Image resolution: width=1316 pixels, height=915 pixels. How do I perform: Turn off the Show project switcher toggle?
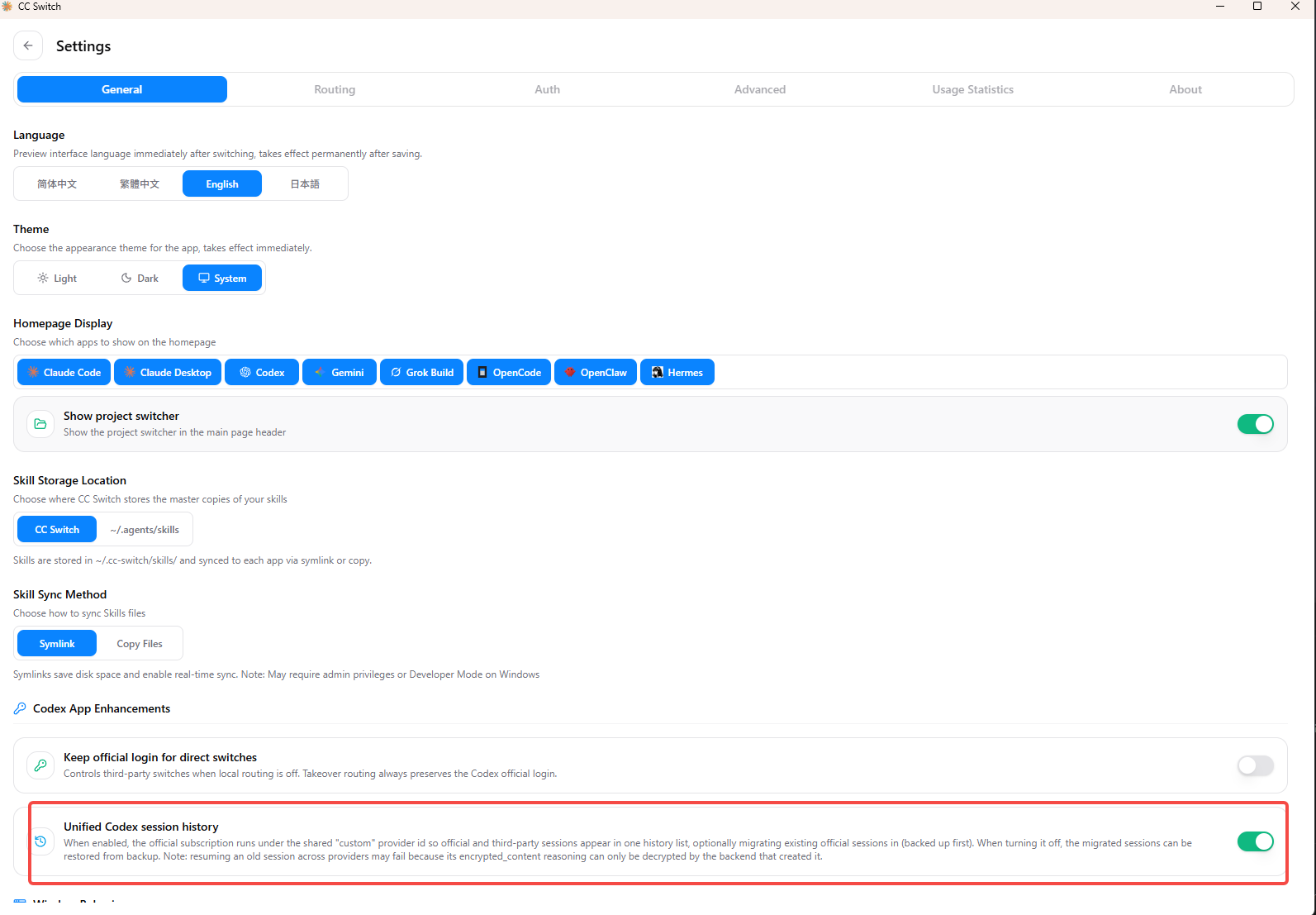(1256, 424)
